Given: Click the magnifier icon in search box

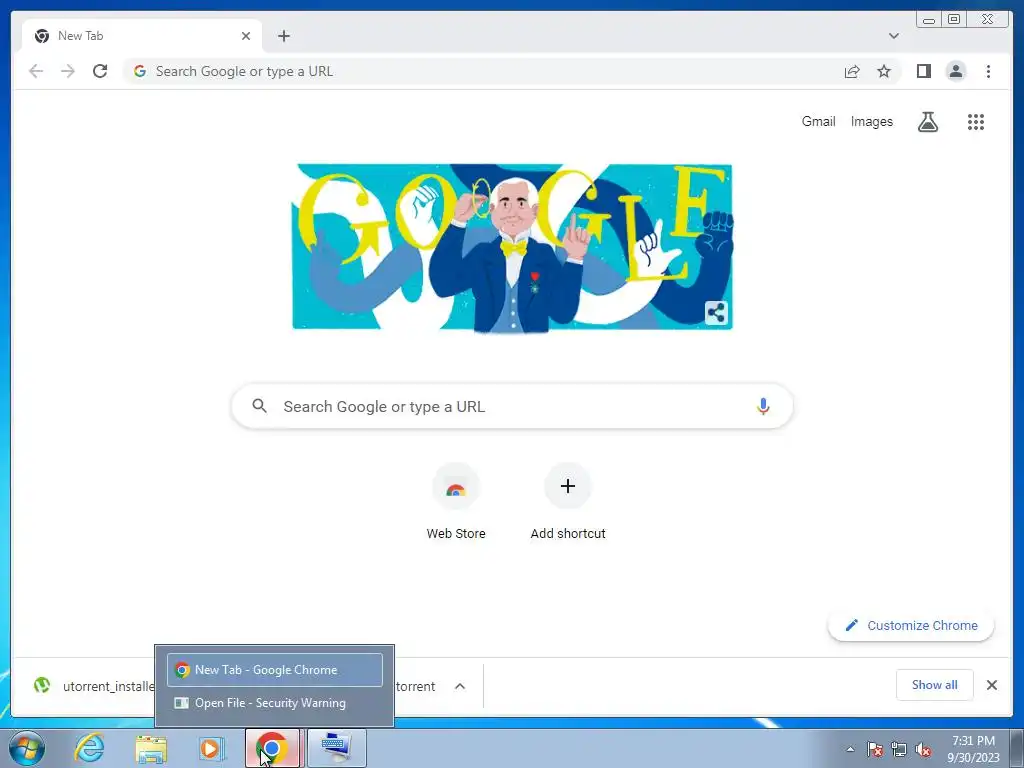Looking at the screenshot, I should (259, 406).
